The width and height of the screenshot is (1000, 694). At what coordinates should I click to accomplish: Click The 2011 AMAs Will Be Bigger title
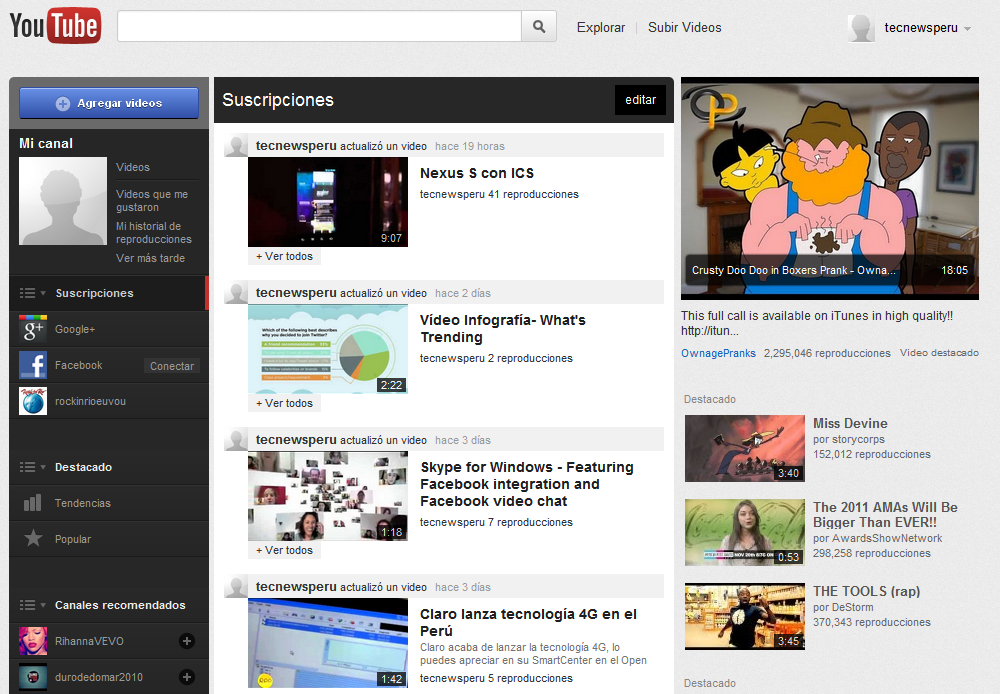885,515
